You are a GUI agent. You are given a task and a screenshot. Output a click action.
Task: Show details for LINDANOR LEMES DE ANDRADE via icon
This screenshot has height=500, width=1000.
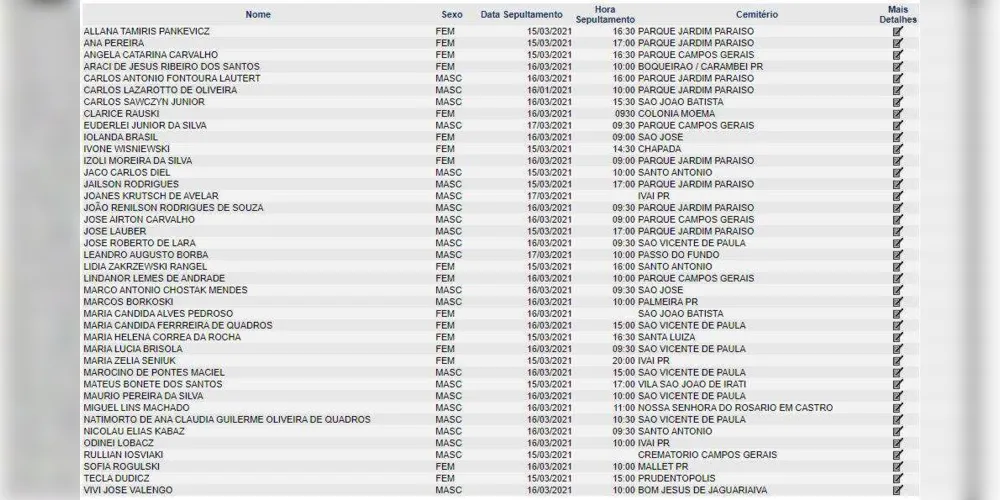tap(898, 279)
